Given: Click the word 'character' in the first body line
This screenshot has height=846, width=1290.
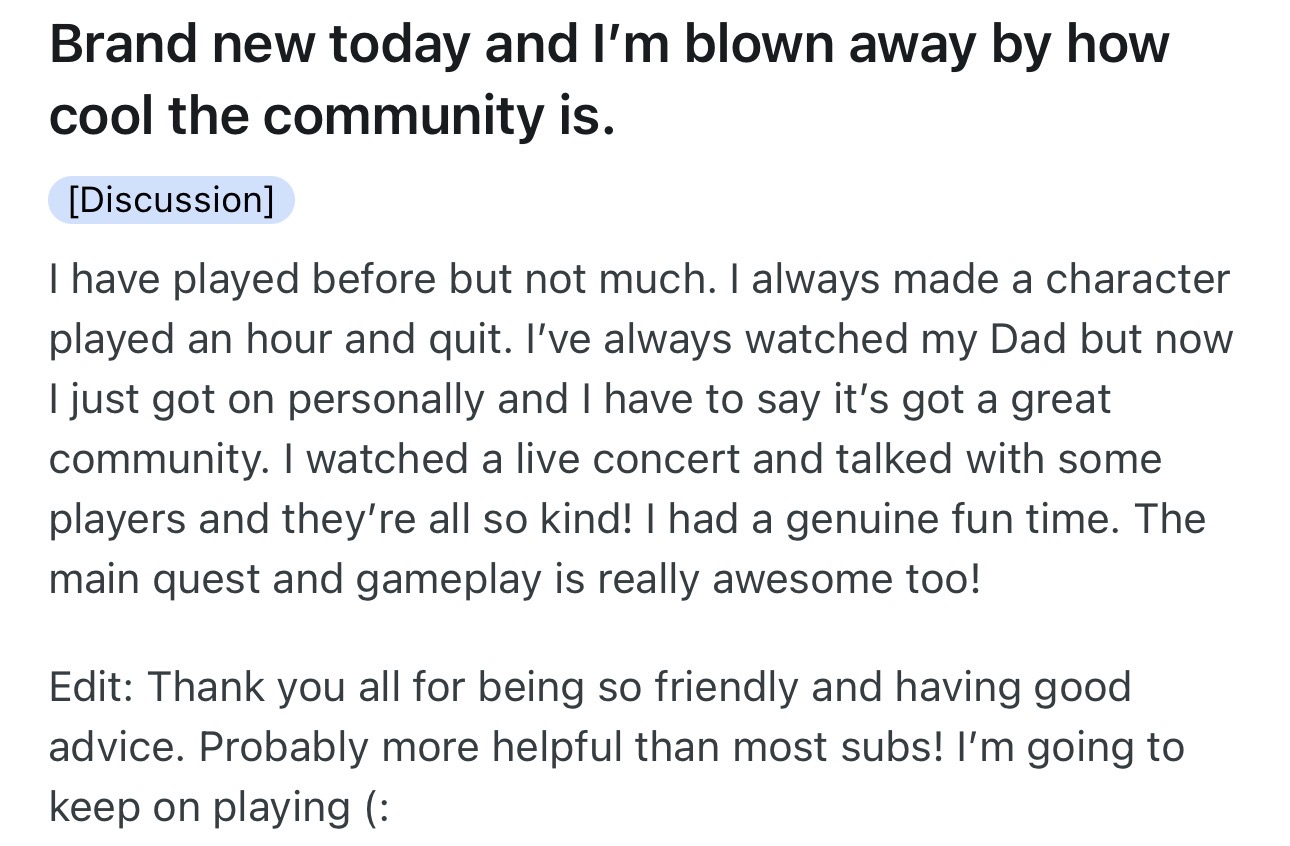Looking at the screenshot, I should click(x=1138, y=279).
